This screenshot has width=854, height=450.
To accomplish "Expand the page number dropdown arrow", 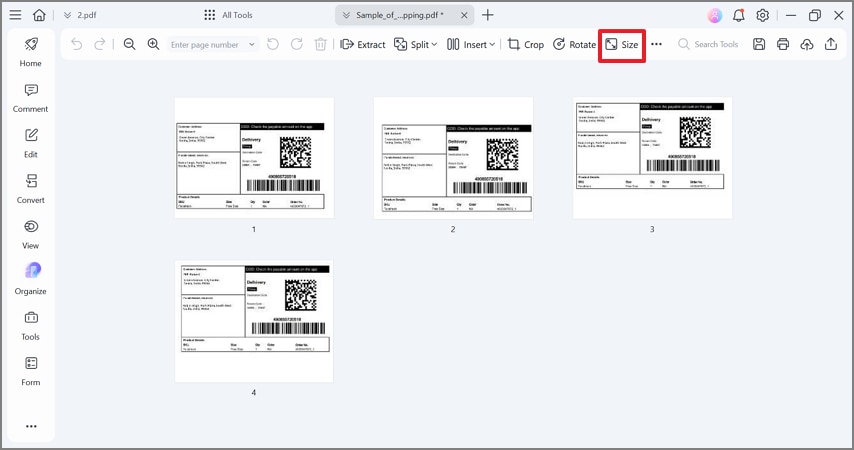I will coord(252,44).
